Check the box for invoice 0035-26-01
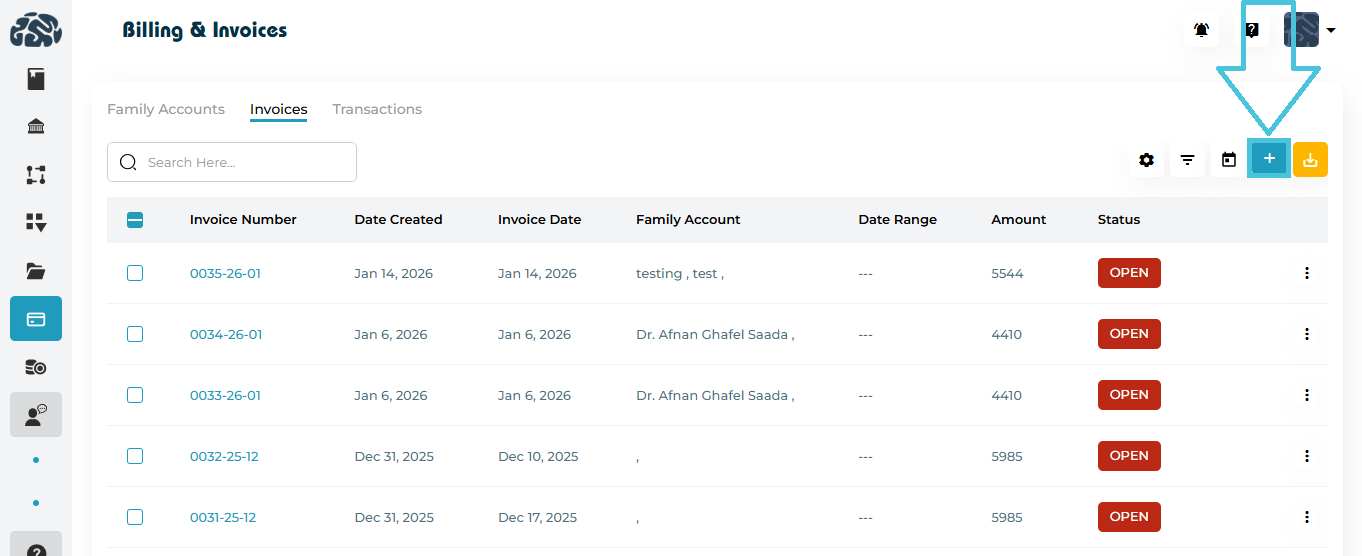The image size is (1362, 556). click(x=135, y=273)
